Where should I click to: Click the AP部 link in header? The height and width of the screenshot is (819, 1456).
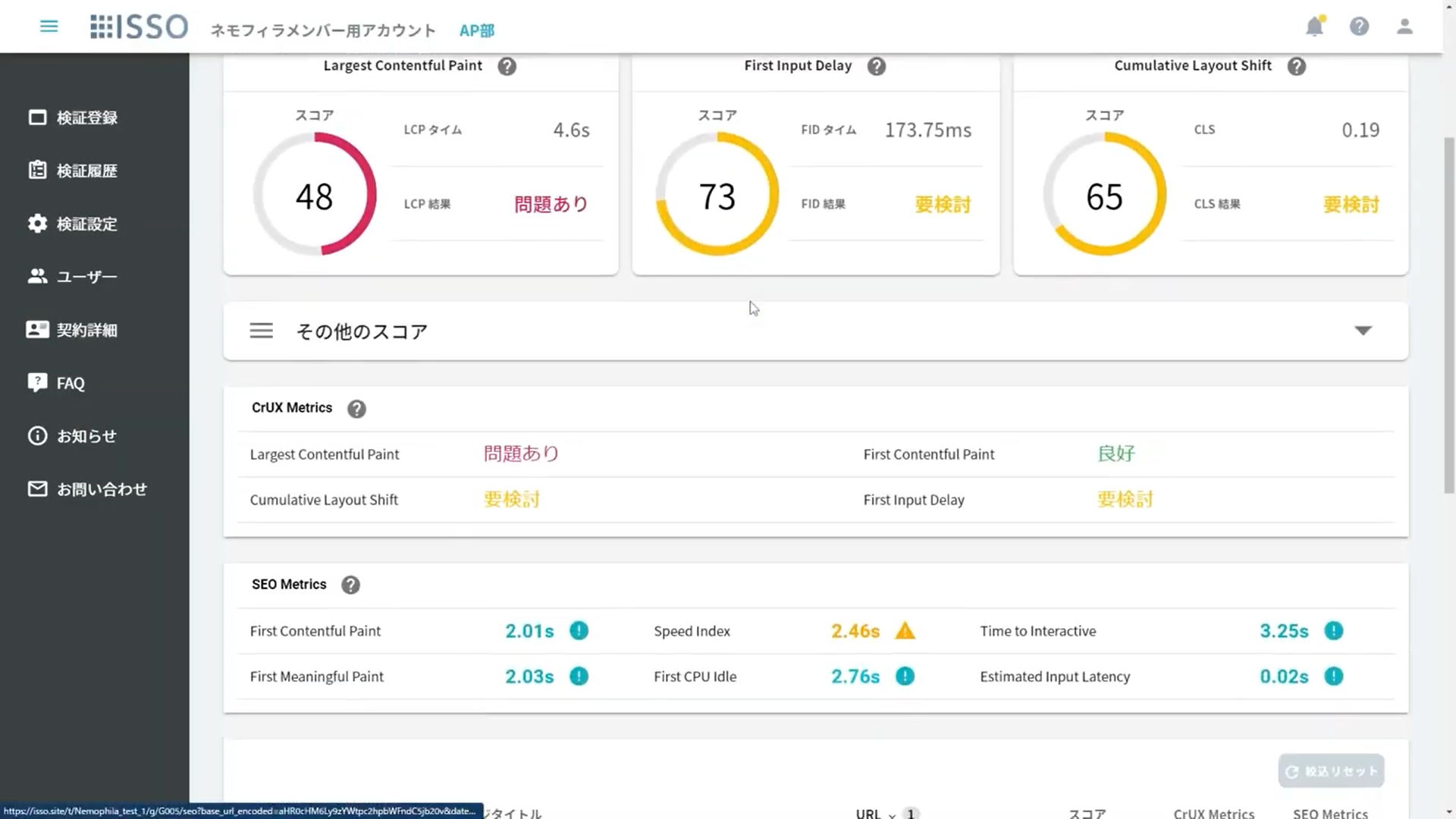coord(476,31)
